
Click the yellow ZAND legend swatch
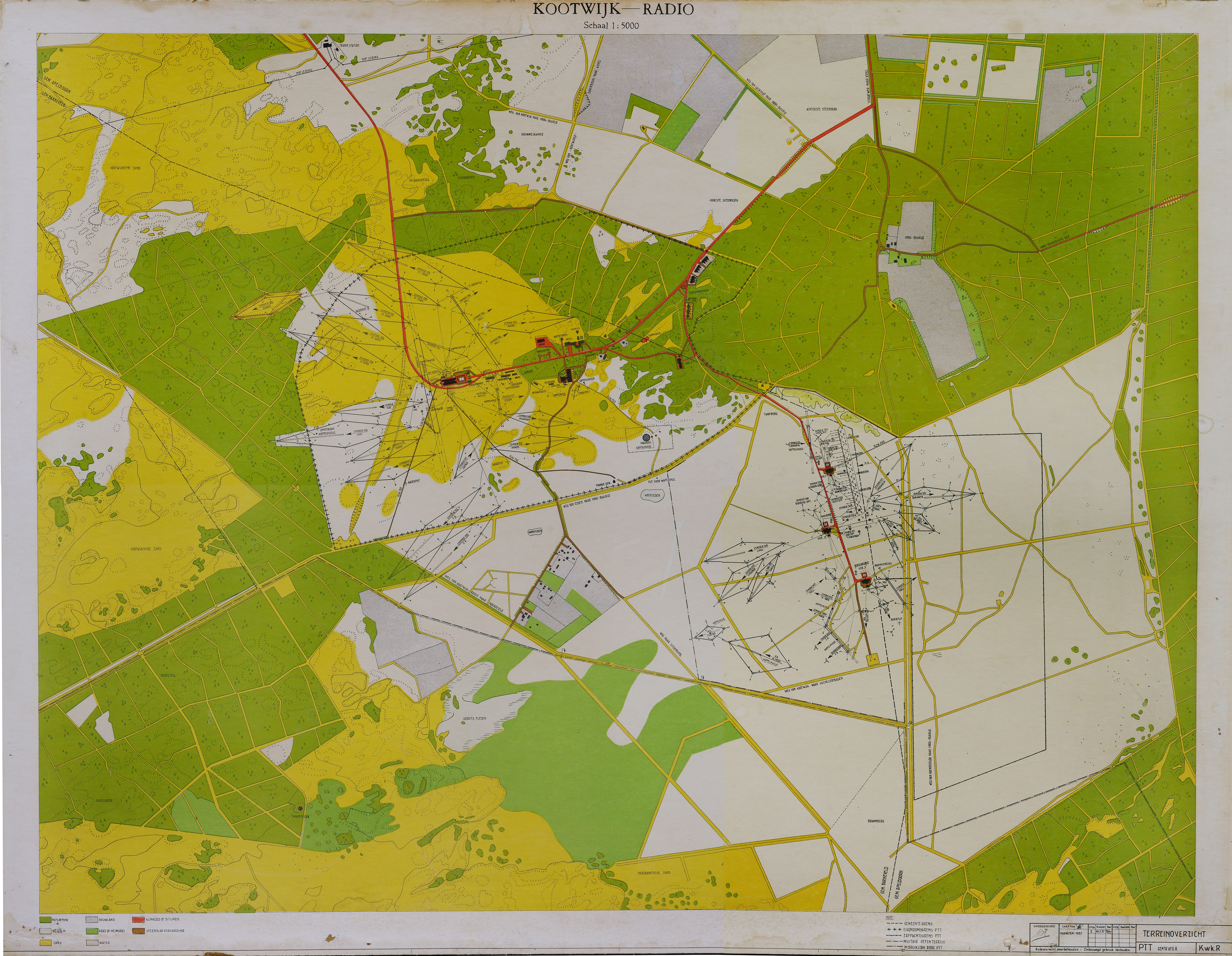point(46,943)
